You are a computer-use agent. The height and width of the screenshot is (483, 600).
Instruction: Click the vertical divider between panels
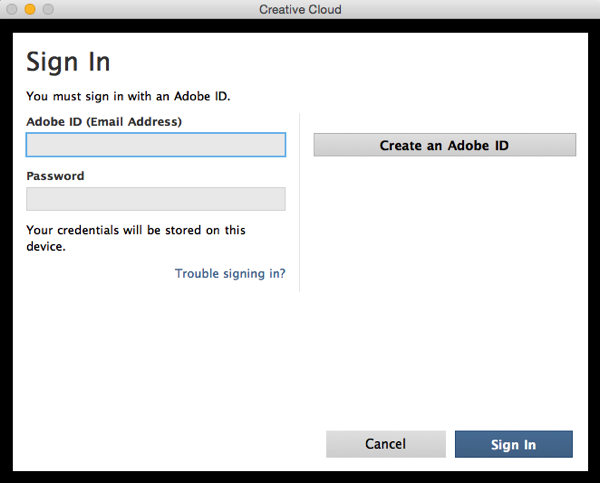pyautogui.click(x=300, y=200)
